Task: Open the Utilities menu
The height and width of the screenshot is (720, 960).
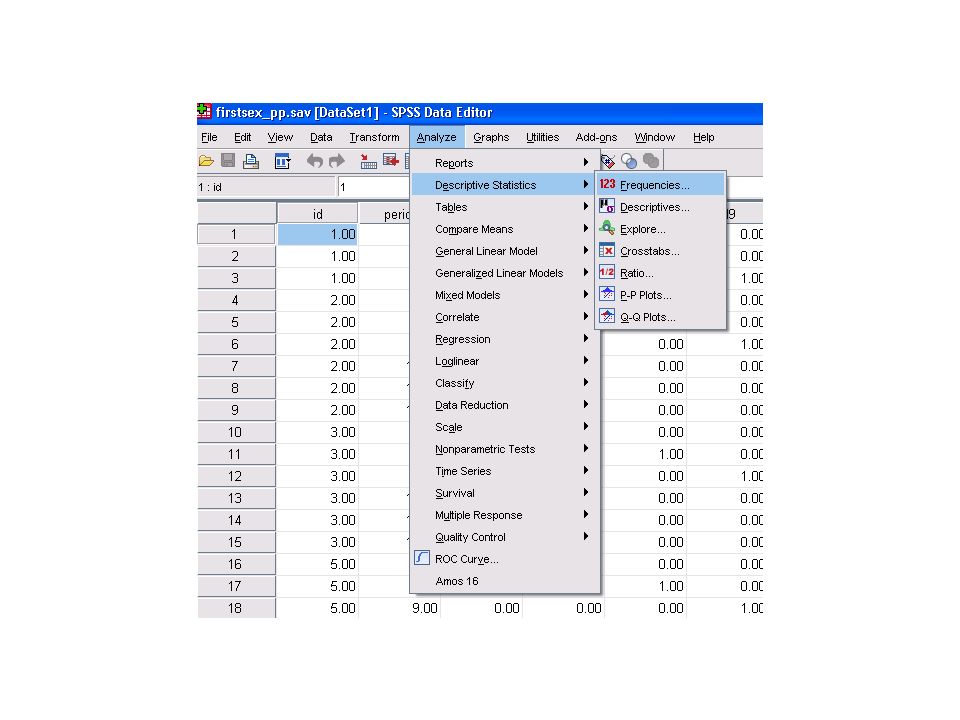Action: tap(542, 137)
